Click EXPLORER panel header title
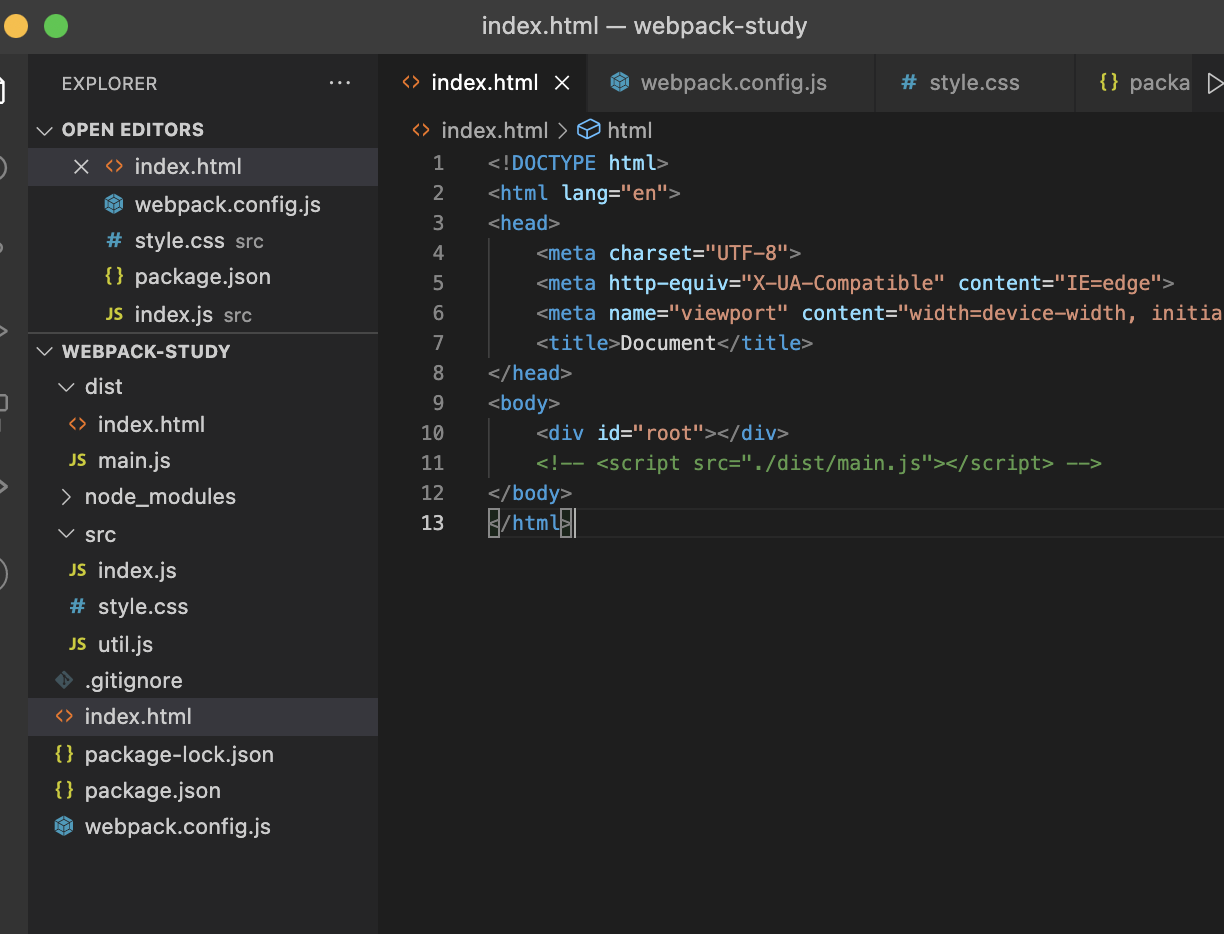 109,84
